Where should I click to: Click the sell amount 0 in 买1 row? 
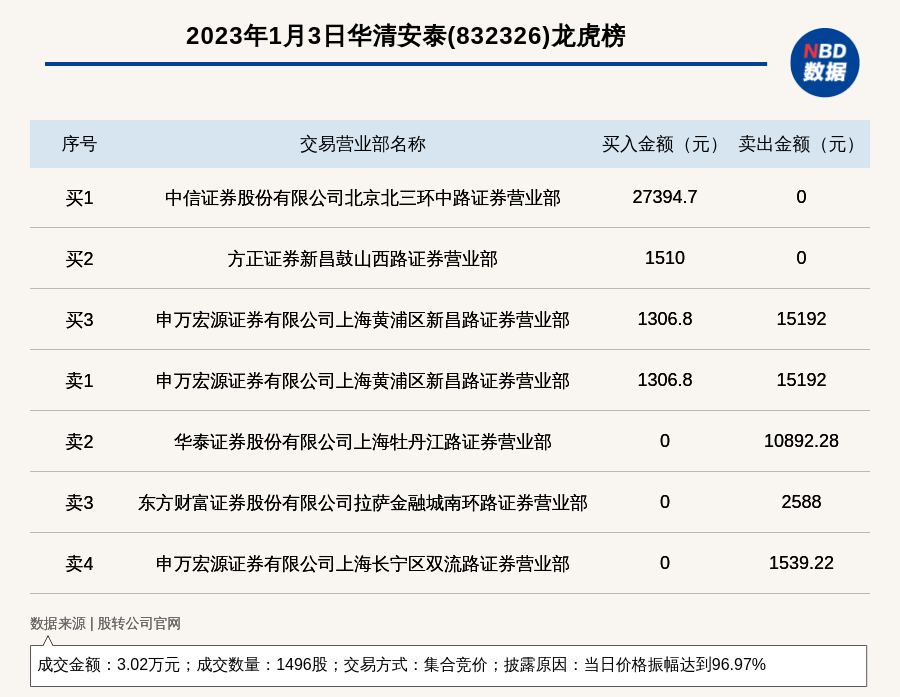point(801,197)
